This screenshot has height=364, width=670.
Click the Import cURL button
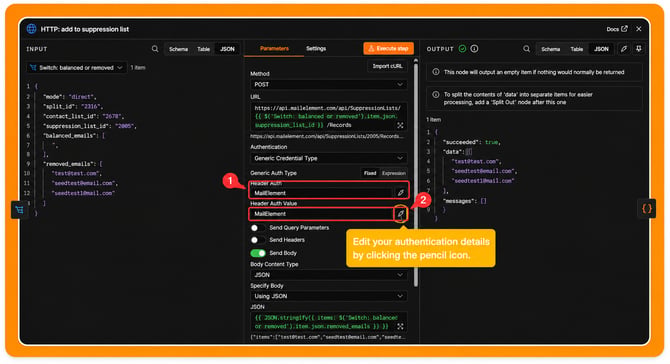coord(387,66)
